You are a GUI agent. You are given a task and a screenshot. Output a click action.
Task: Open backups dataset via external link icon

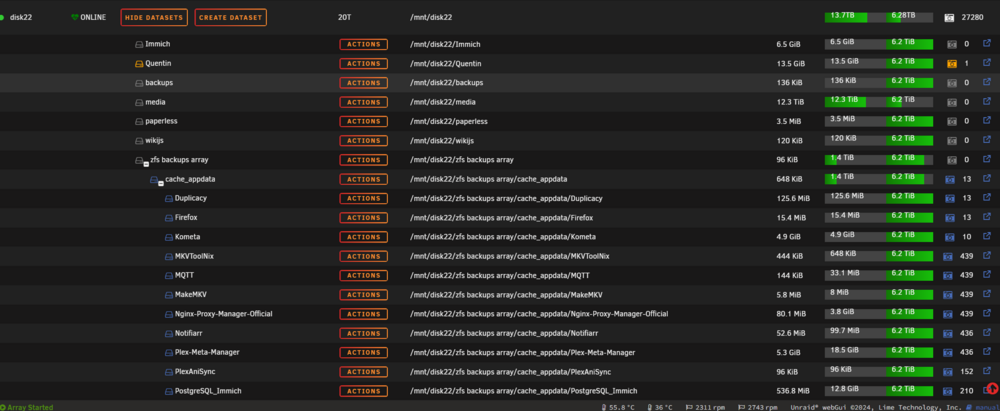click(987, 82)
